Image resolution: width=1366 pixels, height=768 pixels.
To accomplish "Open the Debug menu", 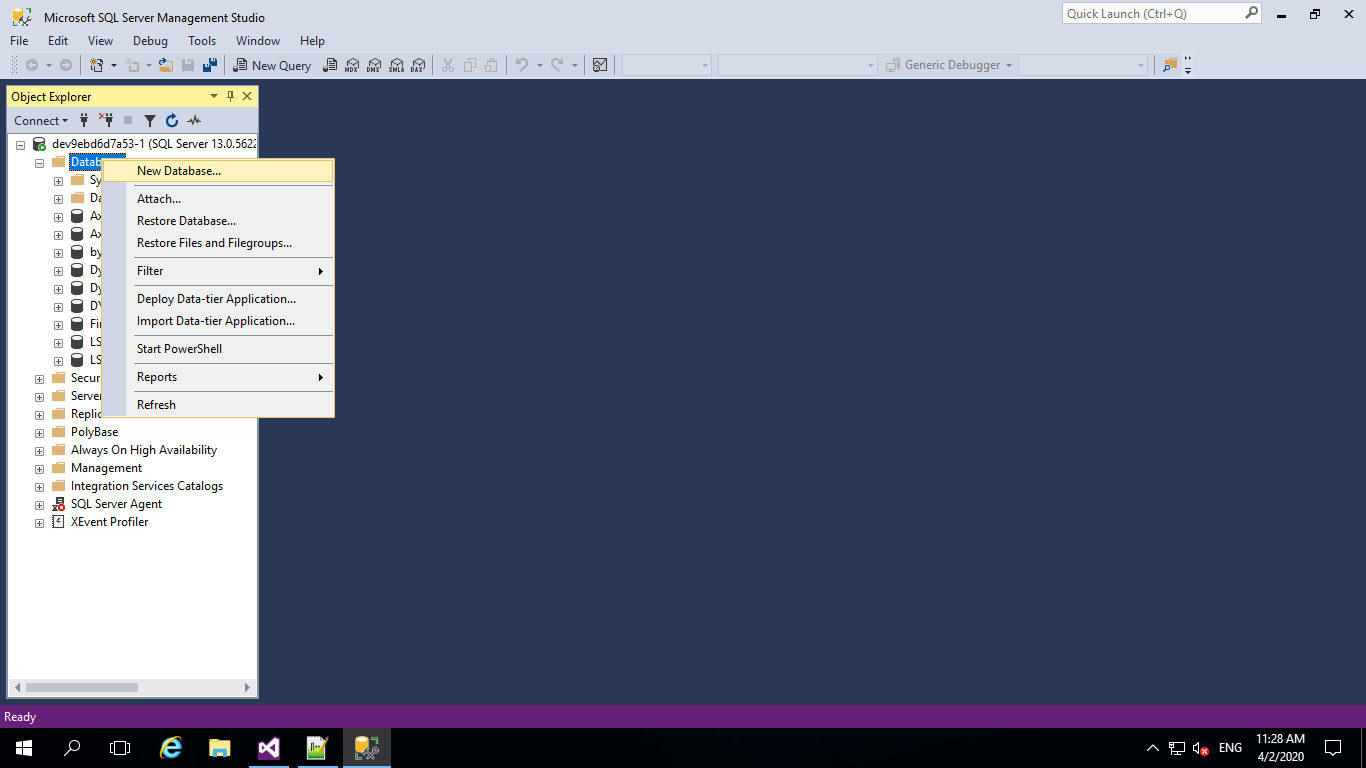I will point(150,41).
